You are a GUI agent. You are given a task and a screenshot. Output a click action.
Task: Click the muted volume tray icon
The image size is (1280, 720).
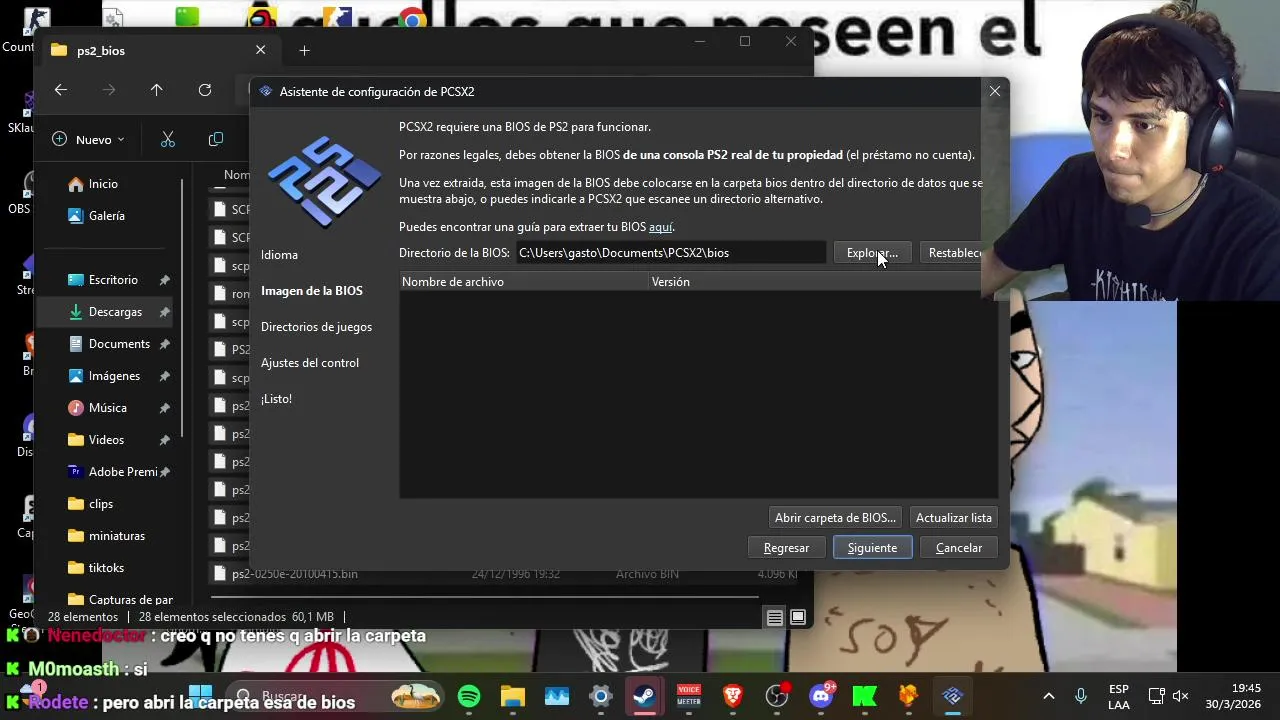1180,696
